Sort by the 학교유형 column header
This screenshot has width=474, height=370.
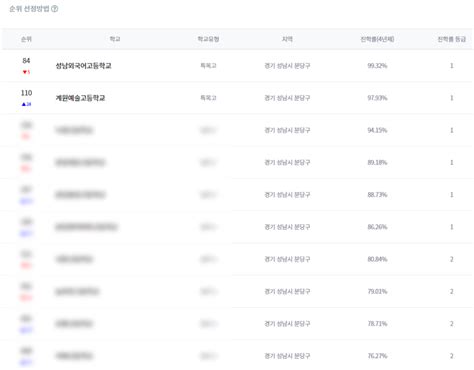click(208, 39)
